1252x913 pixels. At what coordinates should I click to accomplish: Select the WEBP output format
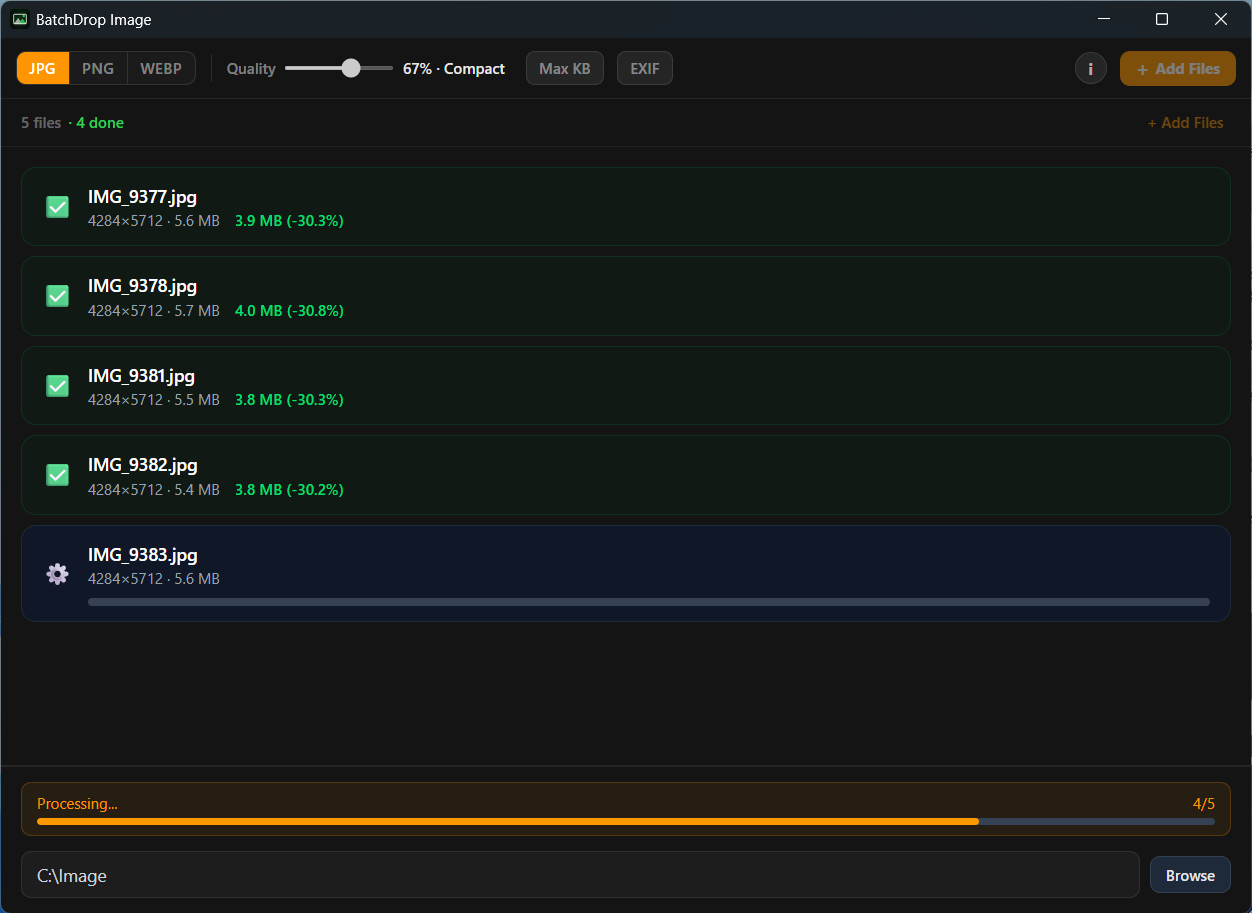point(161,68)
